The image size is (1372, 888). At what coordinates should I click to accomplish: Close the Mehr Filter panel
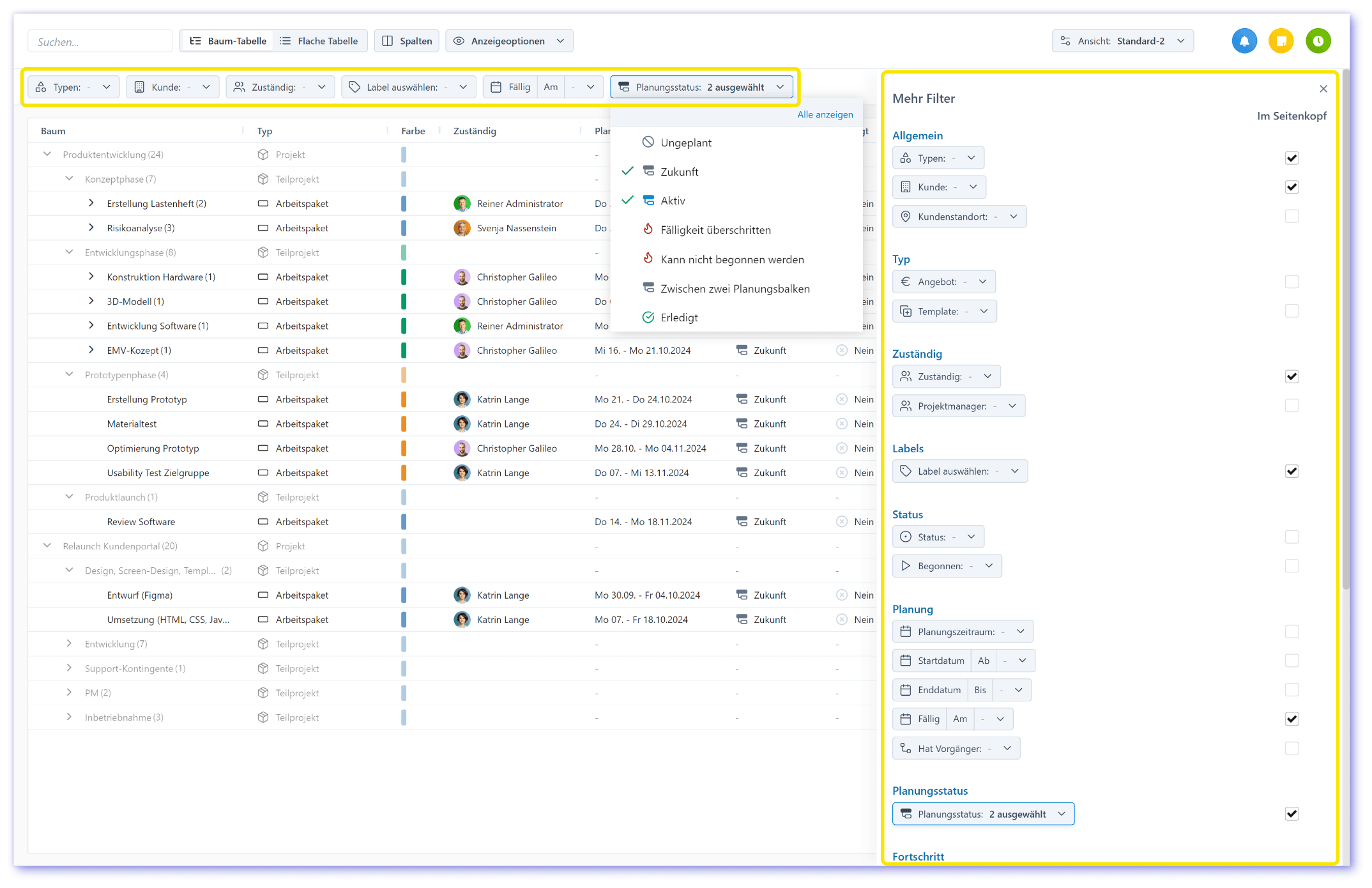pyautogui.click(x=1323, y=89)
